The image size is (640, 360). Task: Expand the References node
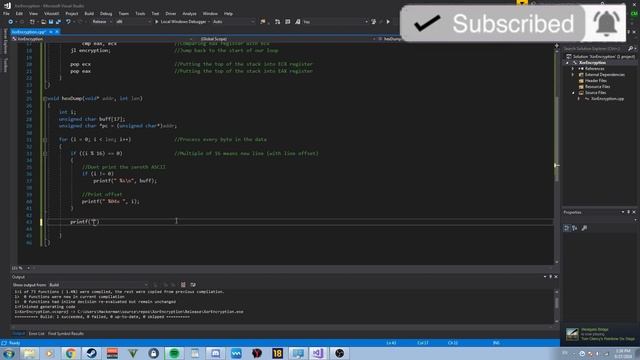(573, 69)
